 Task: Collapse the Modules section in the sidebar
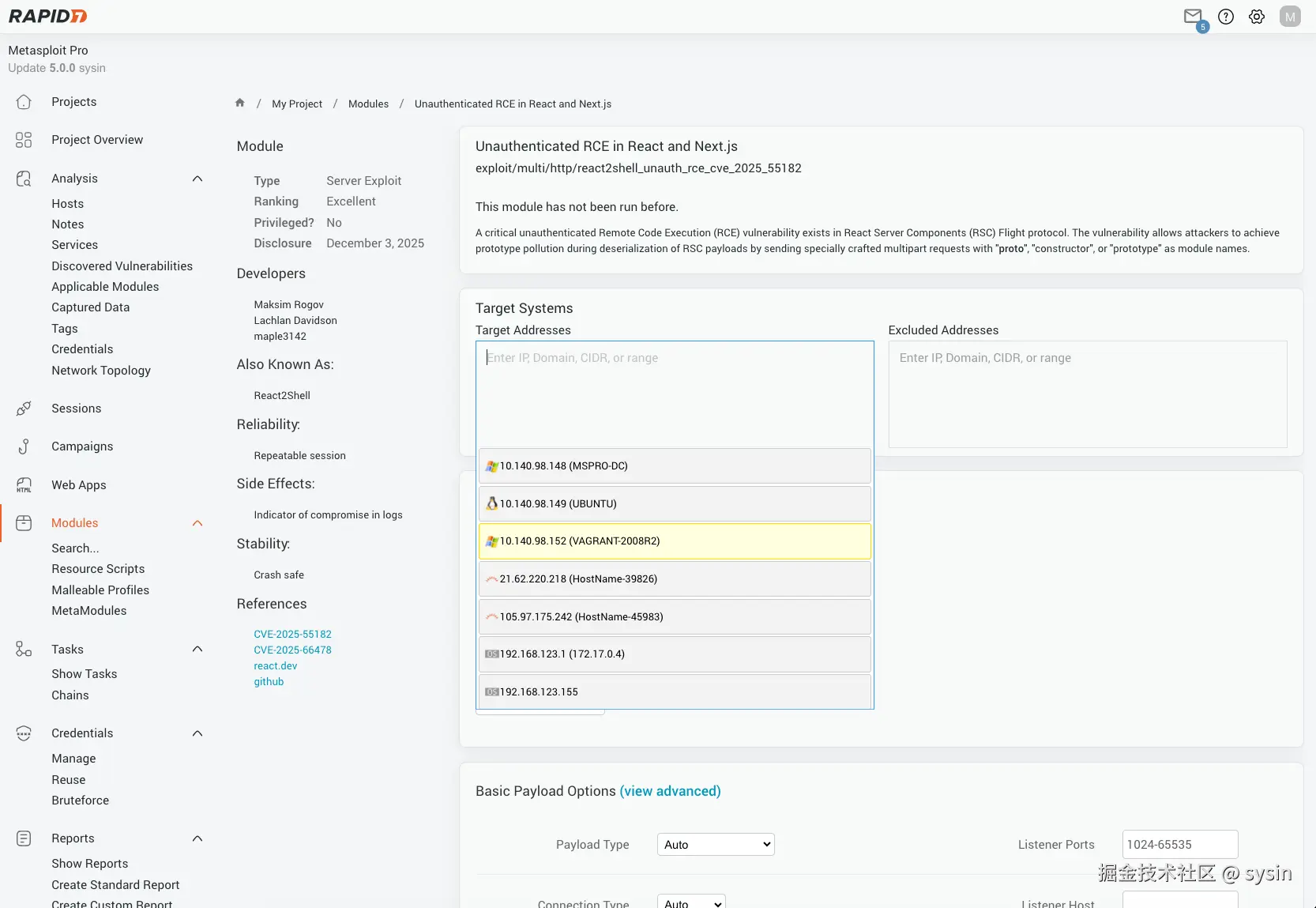[x=197, y=523]
